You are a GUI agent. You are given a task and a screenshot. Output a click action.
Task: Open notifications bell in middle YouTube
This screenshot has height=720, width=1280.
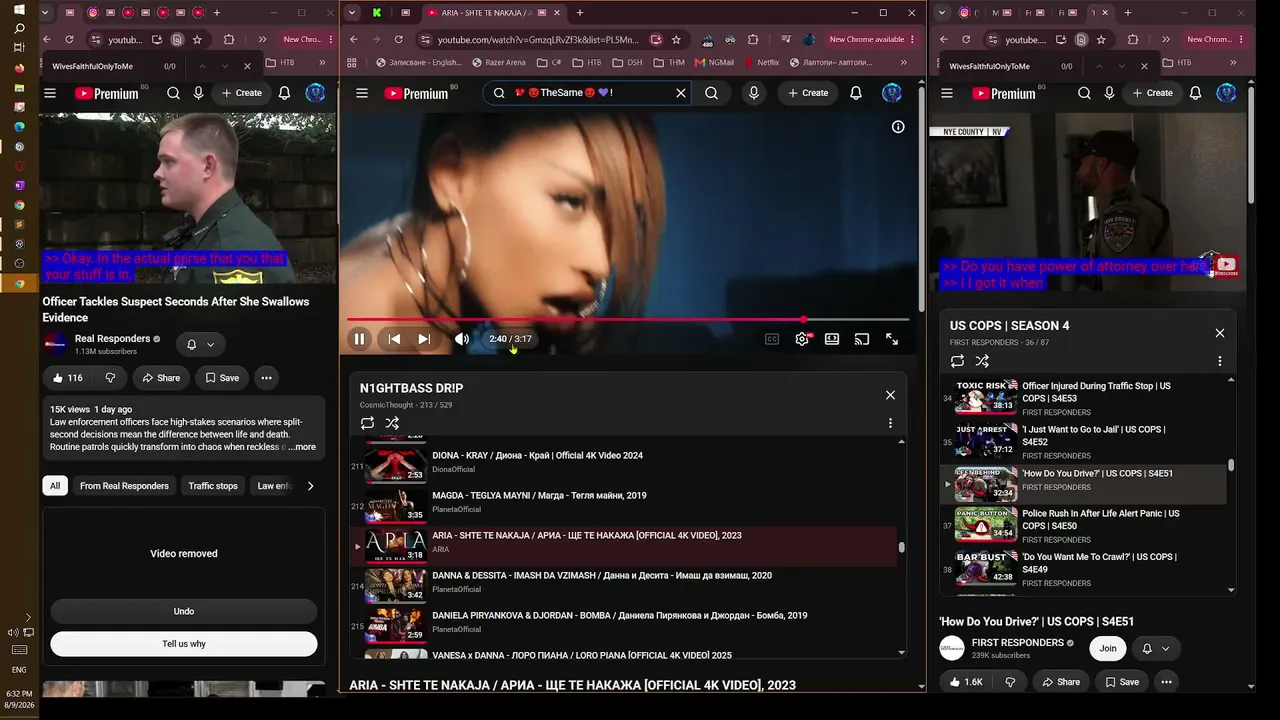pos(856,93)
